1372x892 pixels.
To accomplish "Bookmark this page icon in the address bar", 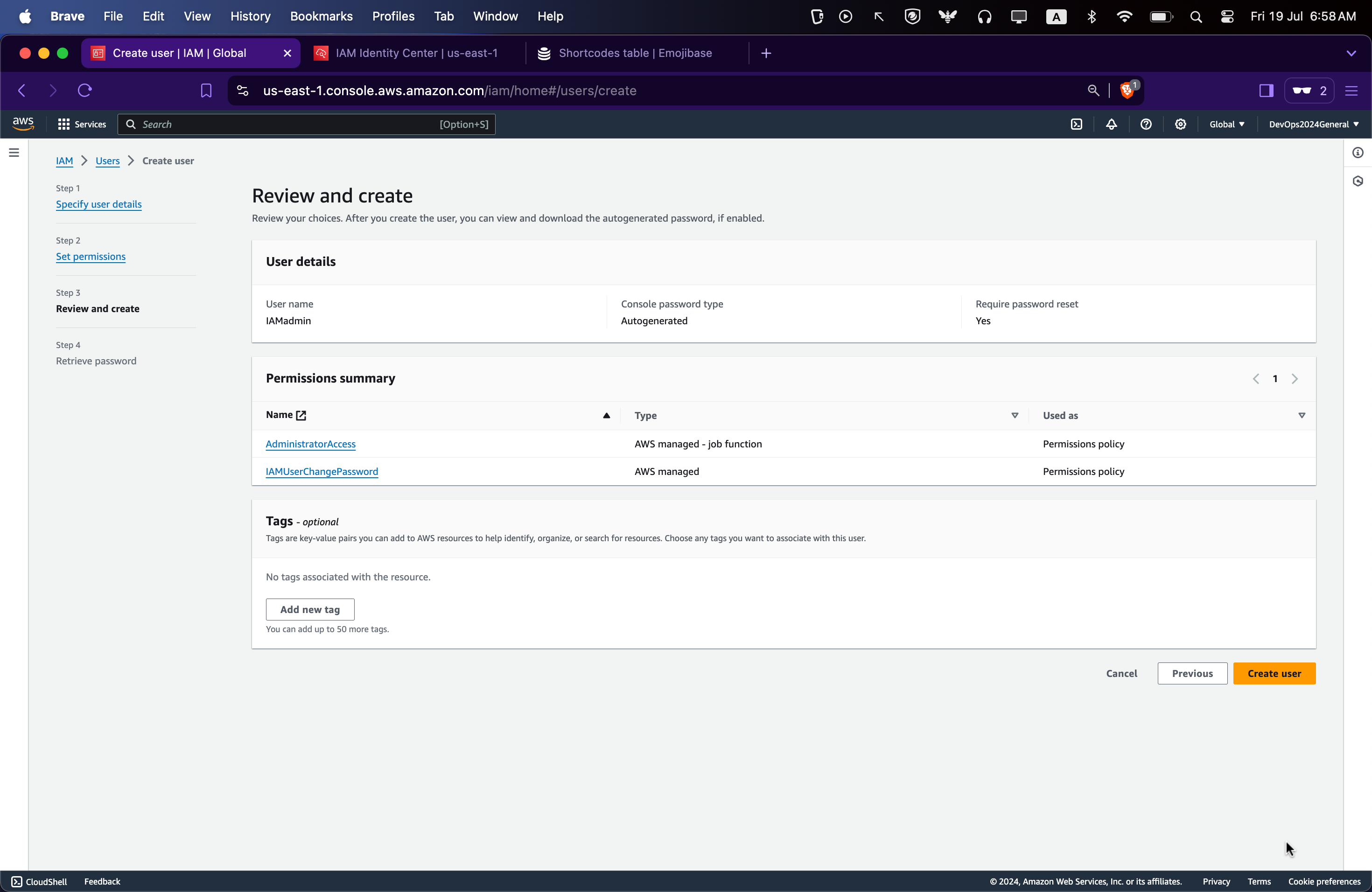I will pos(206,91).
